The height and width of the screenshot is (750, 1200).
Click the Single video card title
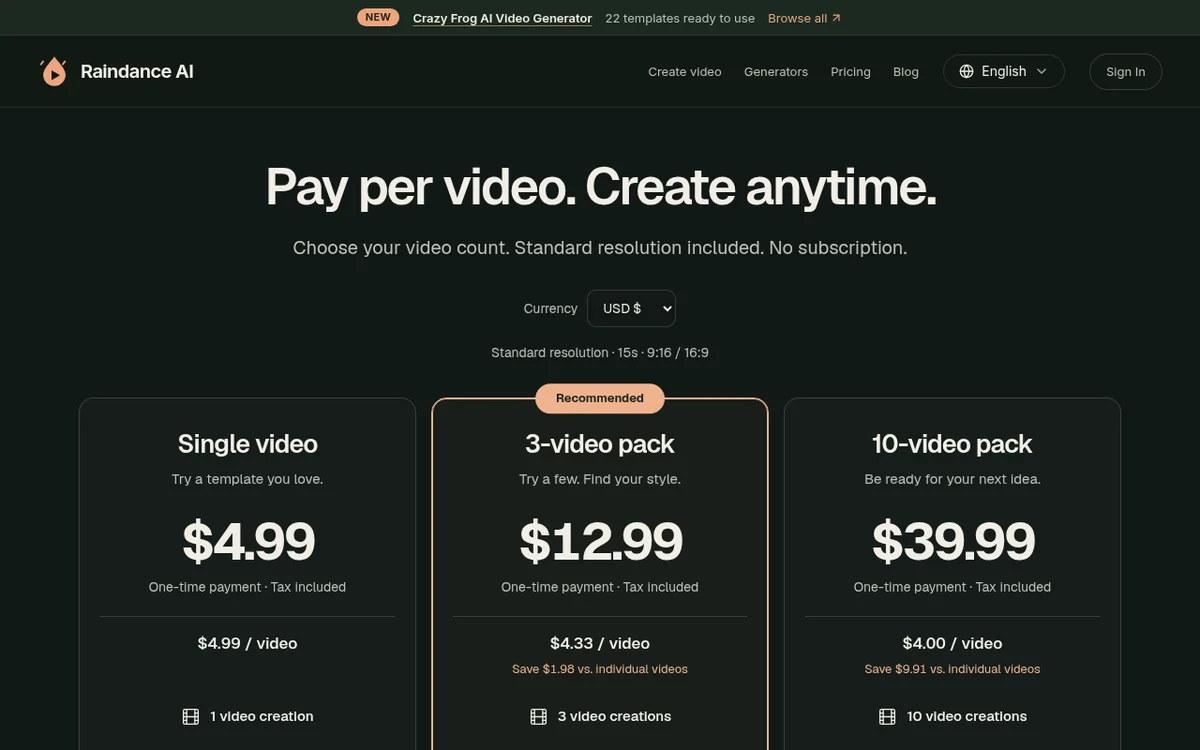click(x=248, y=444)
